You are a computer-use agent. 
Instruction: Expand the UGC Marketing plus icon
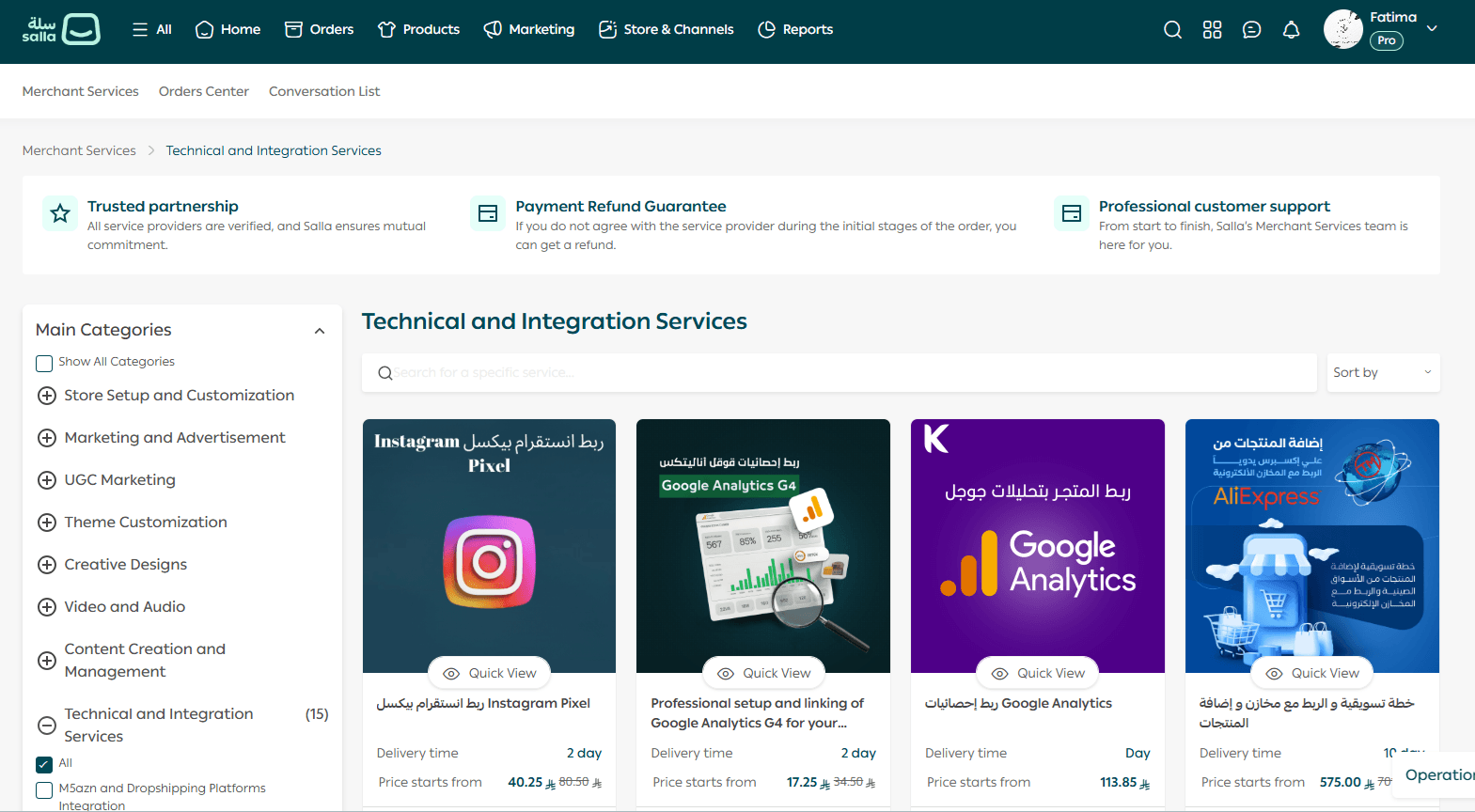[x=47, y=480]
